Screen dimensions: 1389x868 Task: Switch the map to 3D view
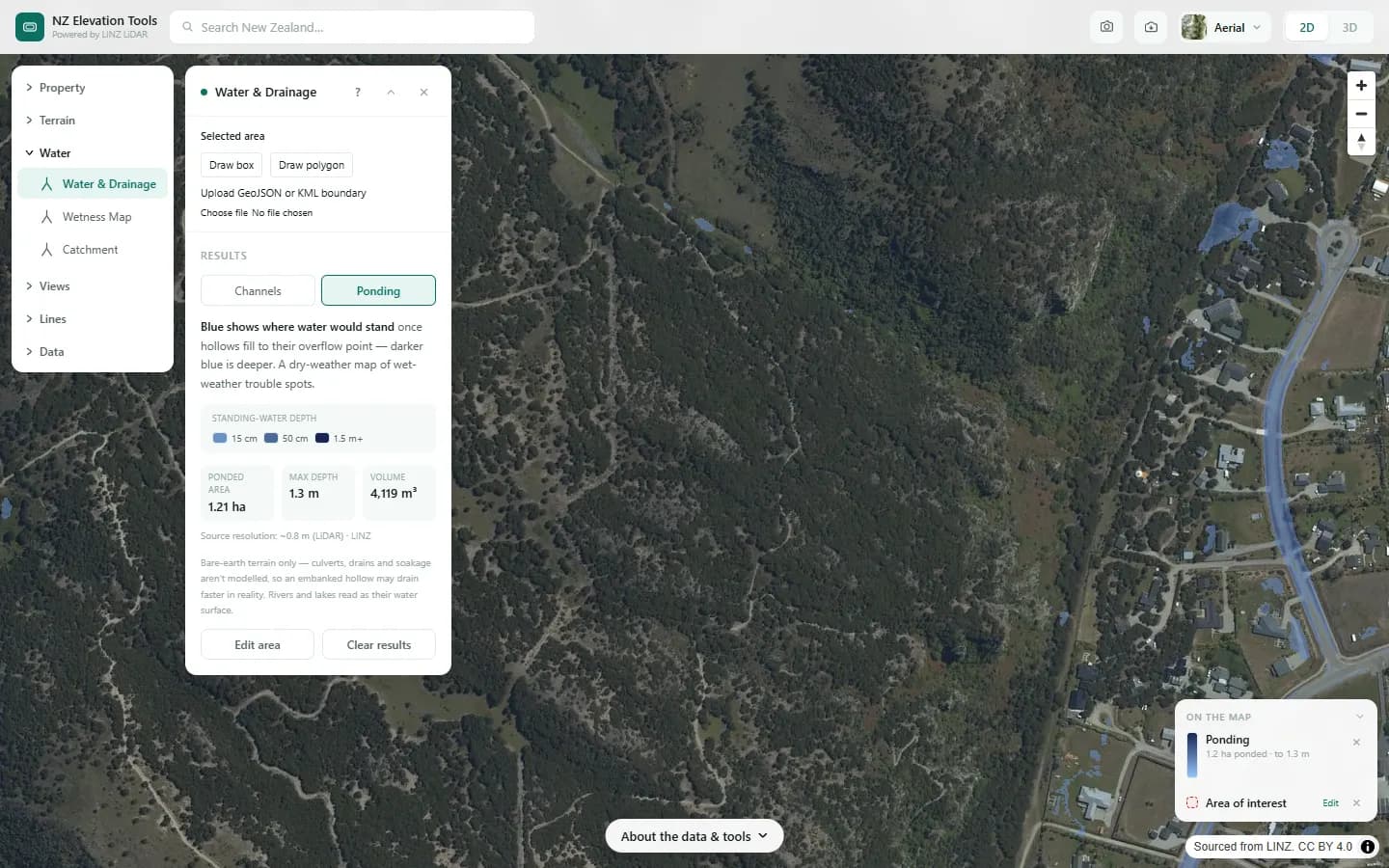pos(1349,27)
